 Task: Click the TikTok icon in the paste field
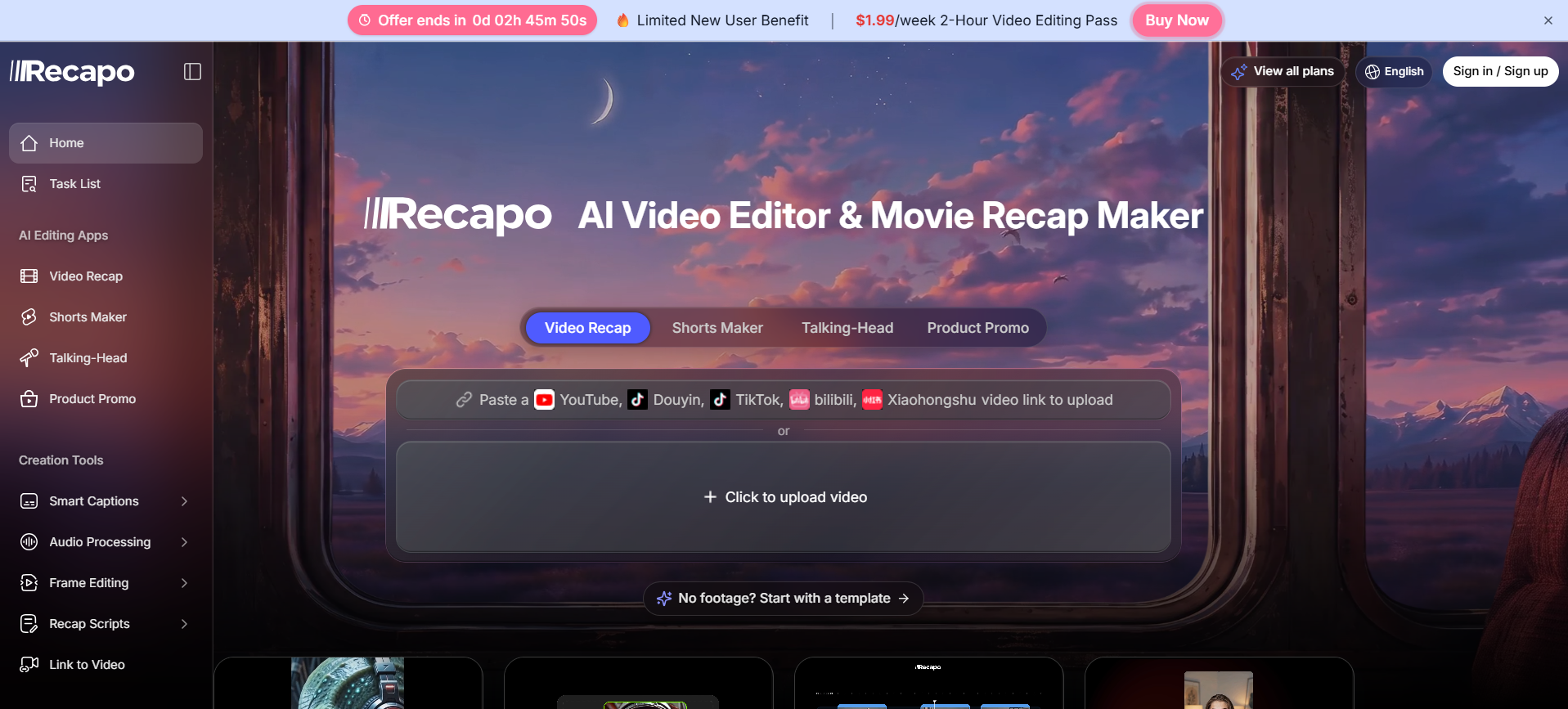click(720, 400)
